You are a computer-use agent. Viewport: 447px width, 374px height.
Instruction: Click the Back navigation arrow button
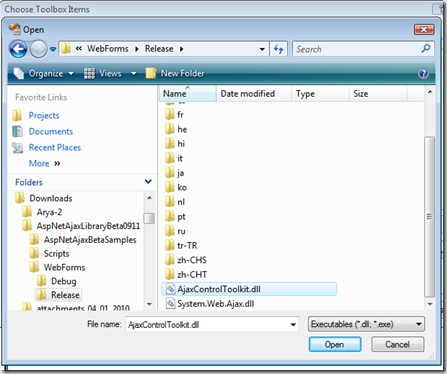(x=18, y=49)
